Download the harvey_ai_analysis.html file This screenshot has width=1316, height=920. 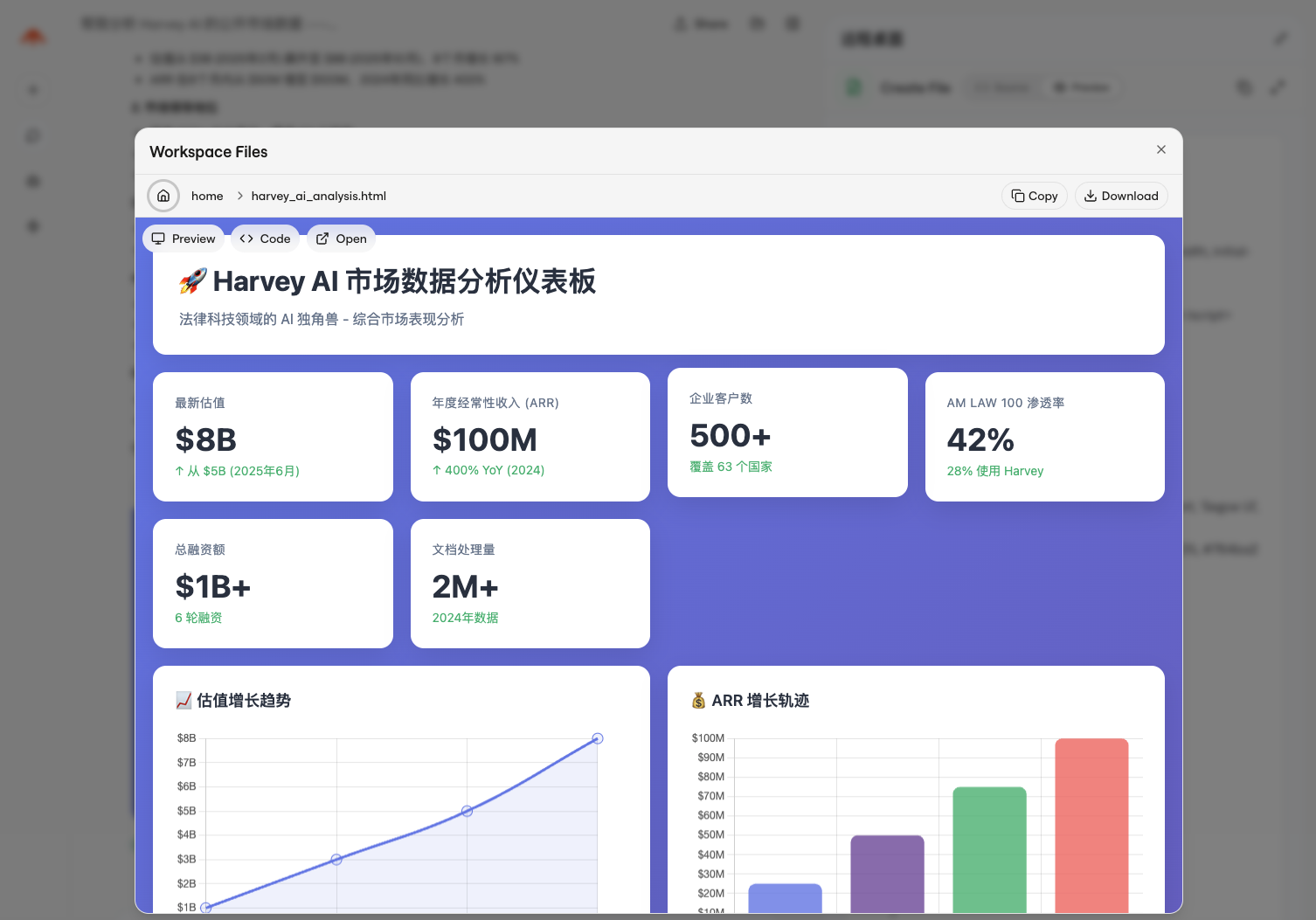click(1120, 196)
